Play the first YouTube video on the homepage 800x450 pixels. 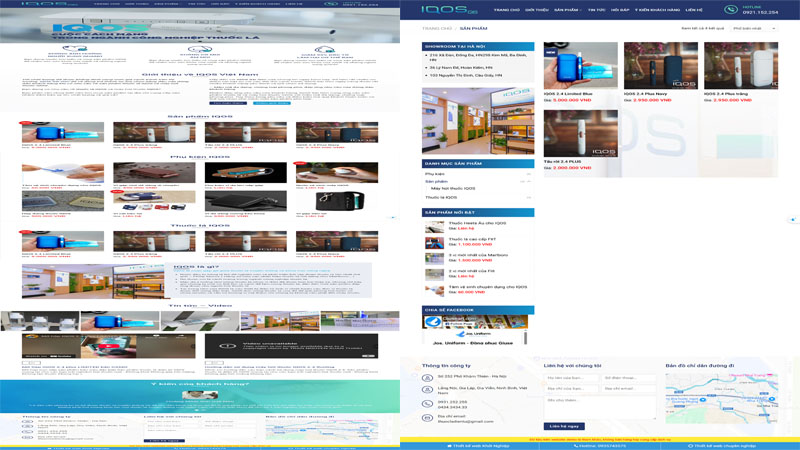click(x=108, y=346)
